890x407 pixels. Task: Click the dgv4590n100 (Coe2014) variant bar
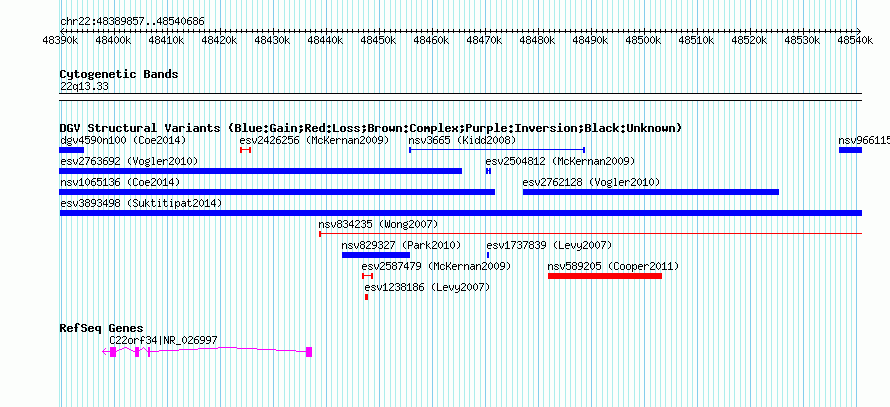72,150
